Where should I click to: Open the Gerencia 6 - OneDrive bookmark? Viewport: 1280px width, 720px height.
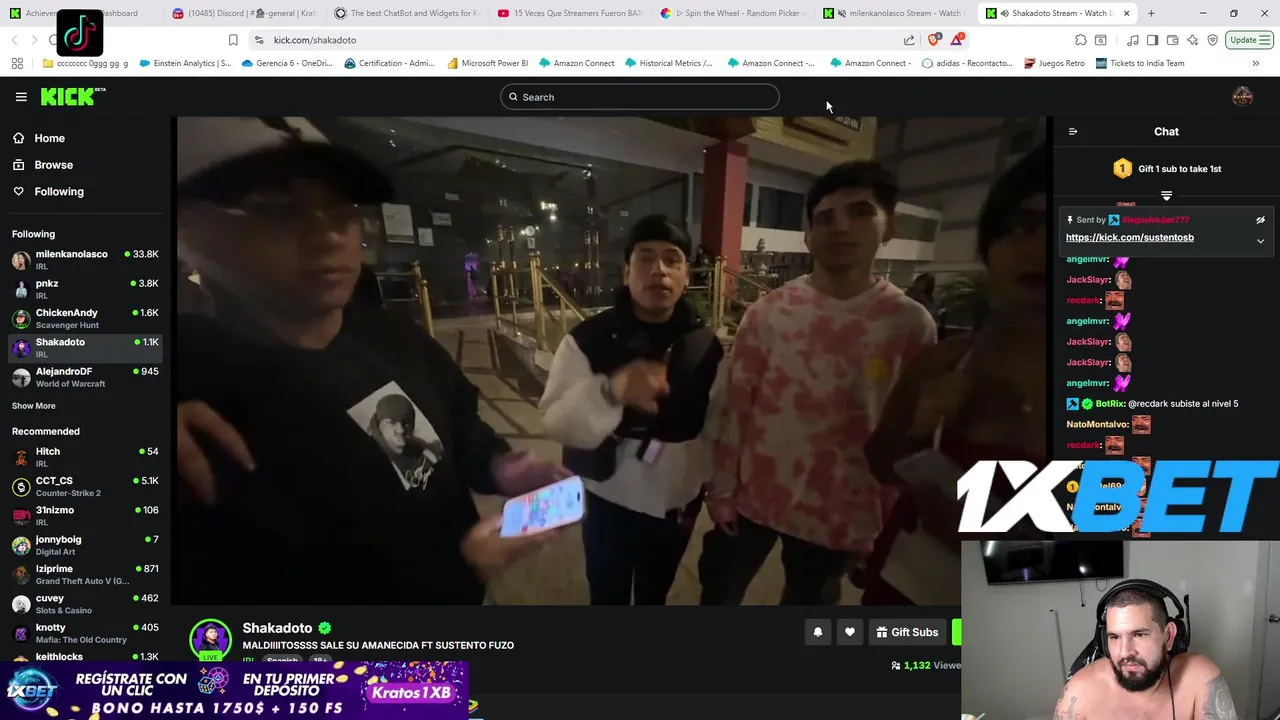coord(286,63)
